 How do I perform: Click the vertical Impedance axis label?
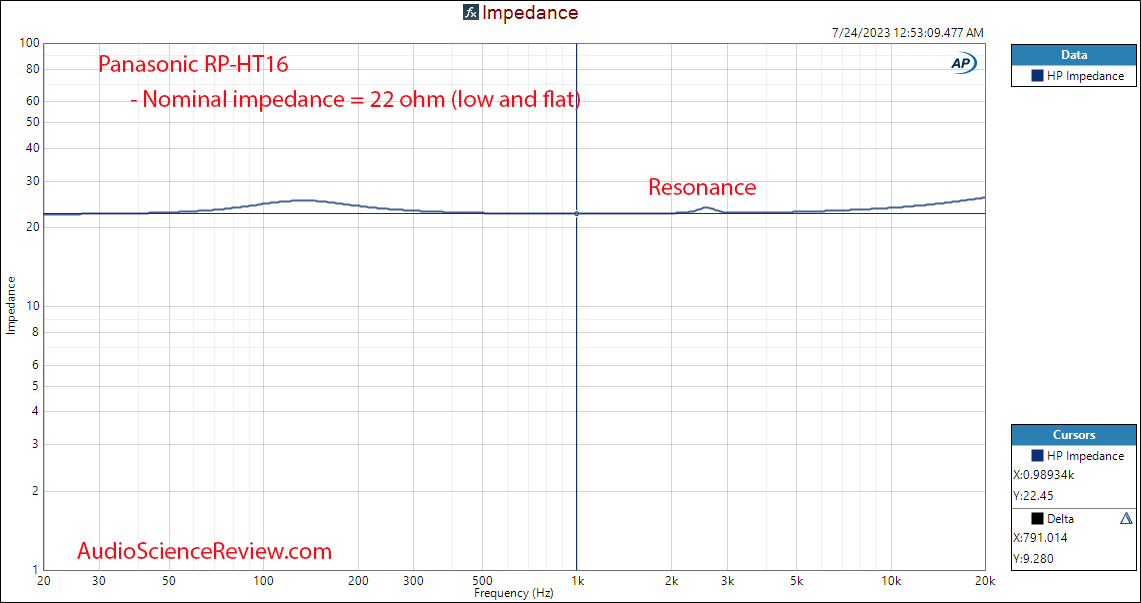pyautogui.click(x=11, y=305)
